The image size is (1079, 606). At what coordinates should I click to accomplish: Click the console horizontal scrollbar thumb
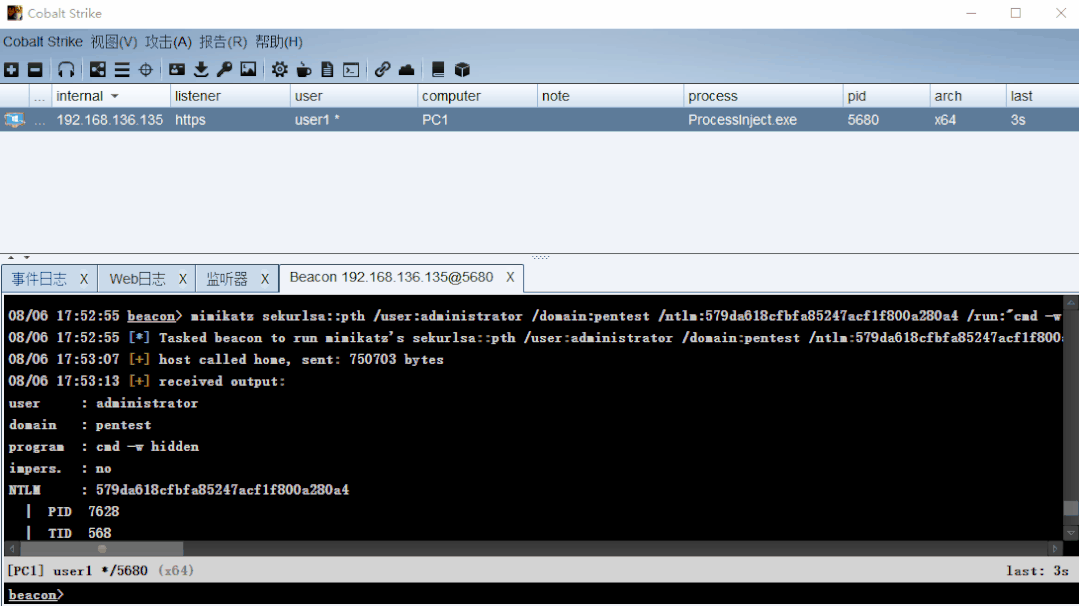(102, 549)
